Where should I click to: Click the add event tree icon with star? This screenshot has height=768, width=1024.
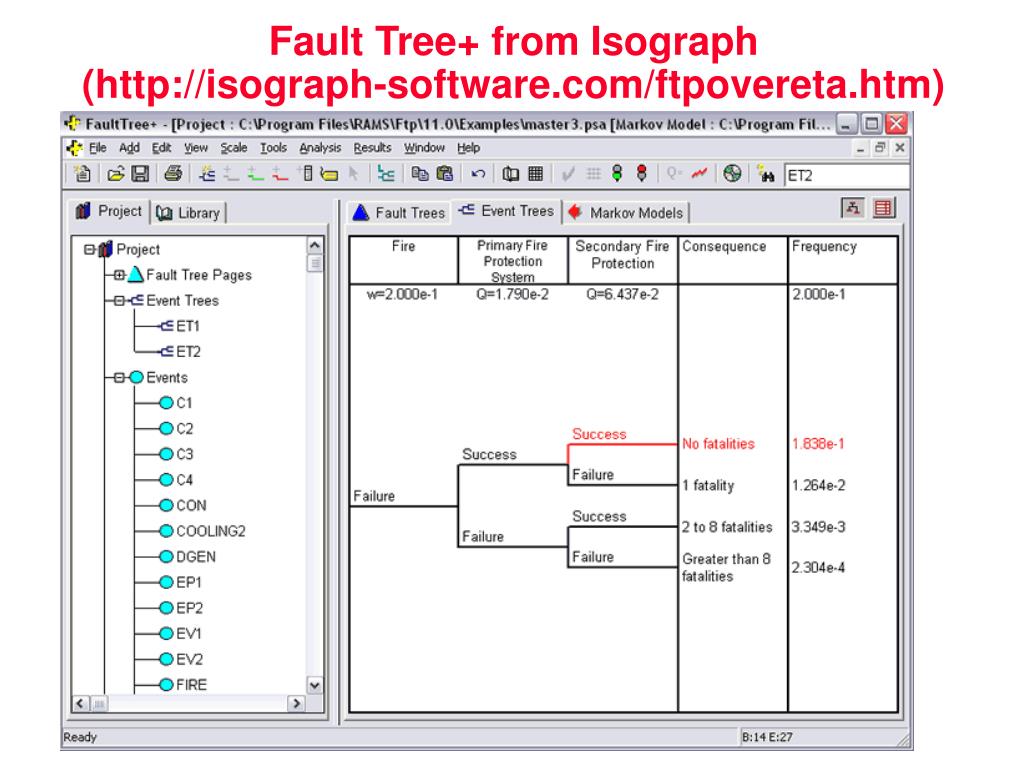pos(207,174)
